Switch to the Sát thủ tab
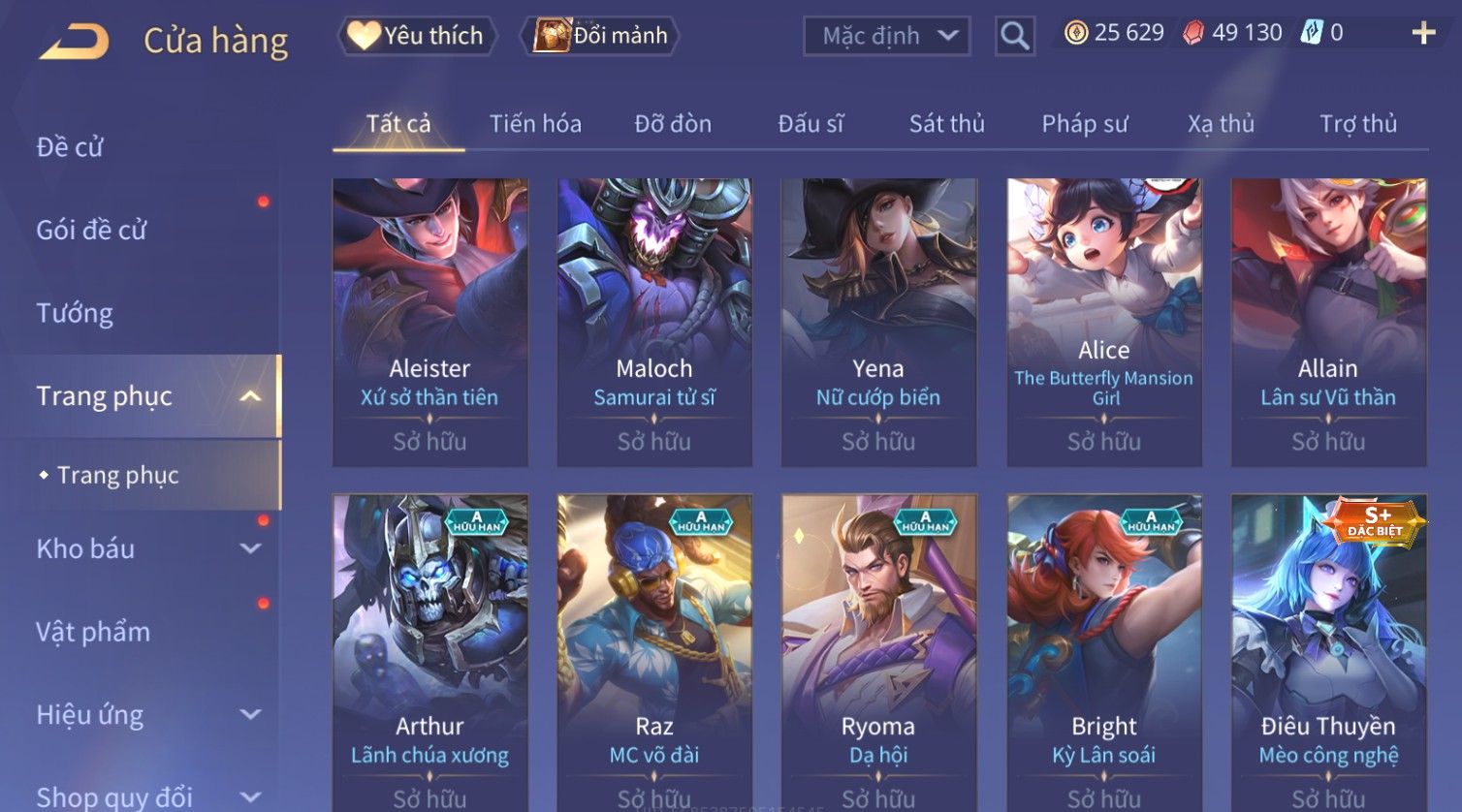The width and height of the screenshot is (1462, 812). pyautogui.click(x=946, y=124)
